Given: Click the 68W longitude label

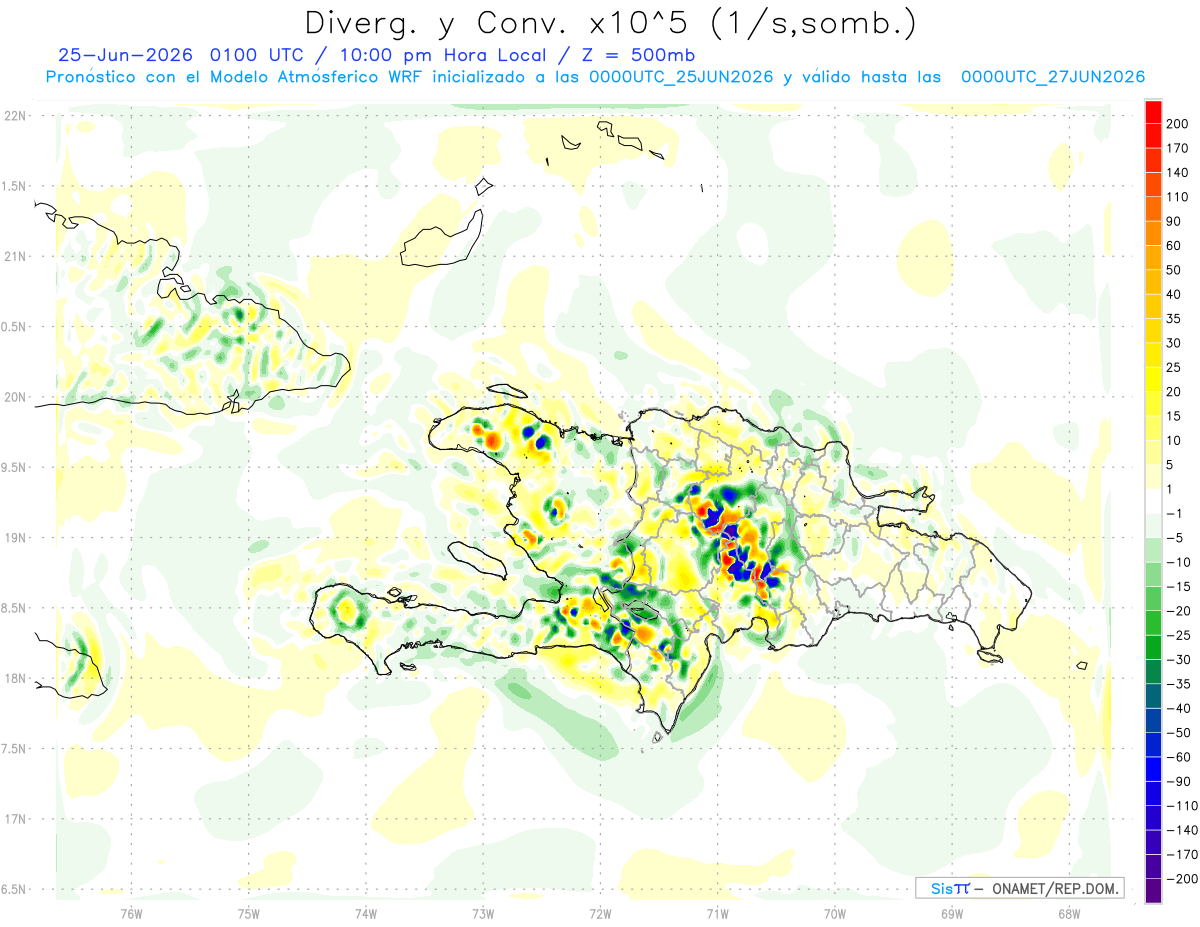Looking at the screenshot, I should tap(1068, 913).
